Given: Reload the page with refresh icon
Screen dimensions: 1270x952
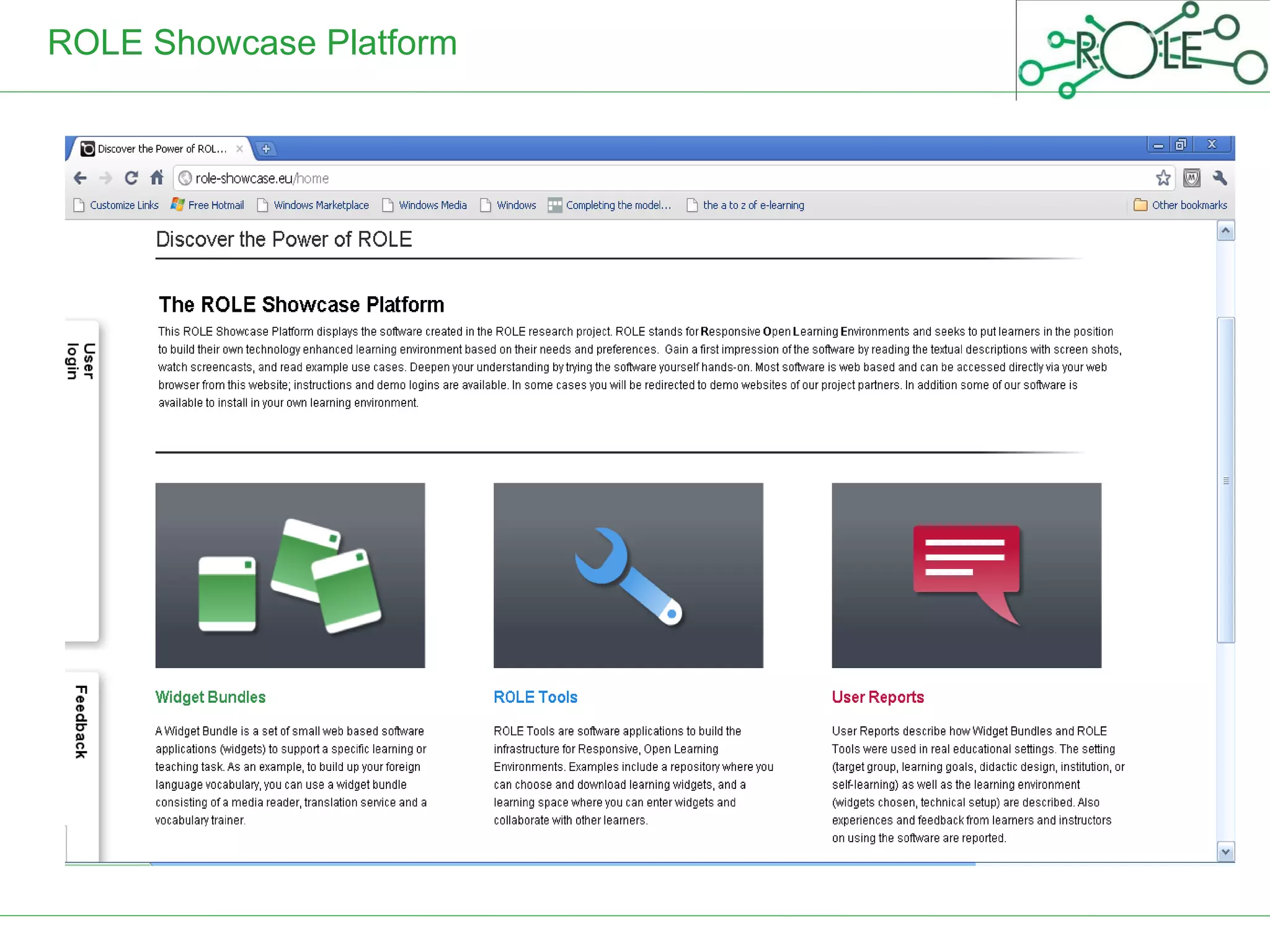Looking at the screenshot, I should tap(131, 178).
